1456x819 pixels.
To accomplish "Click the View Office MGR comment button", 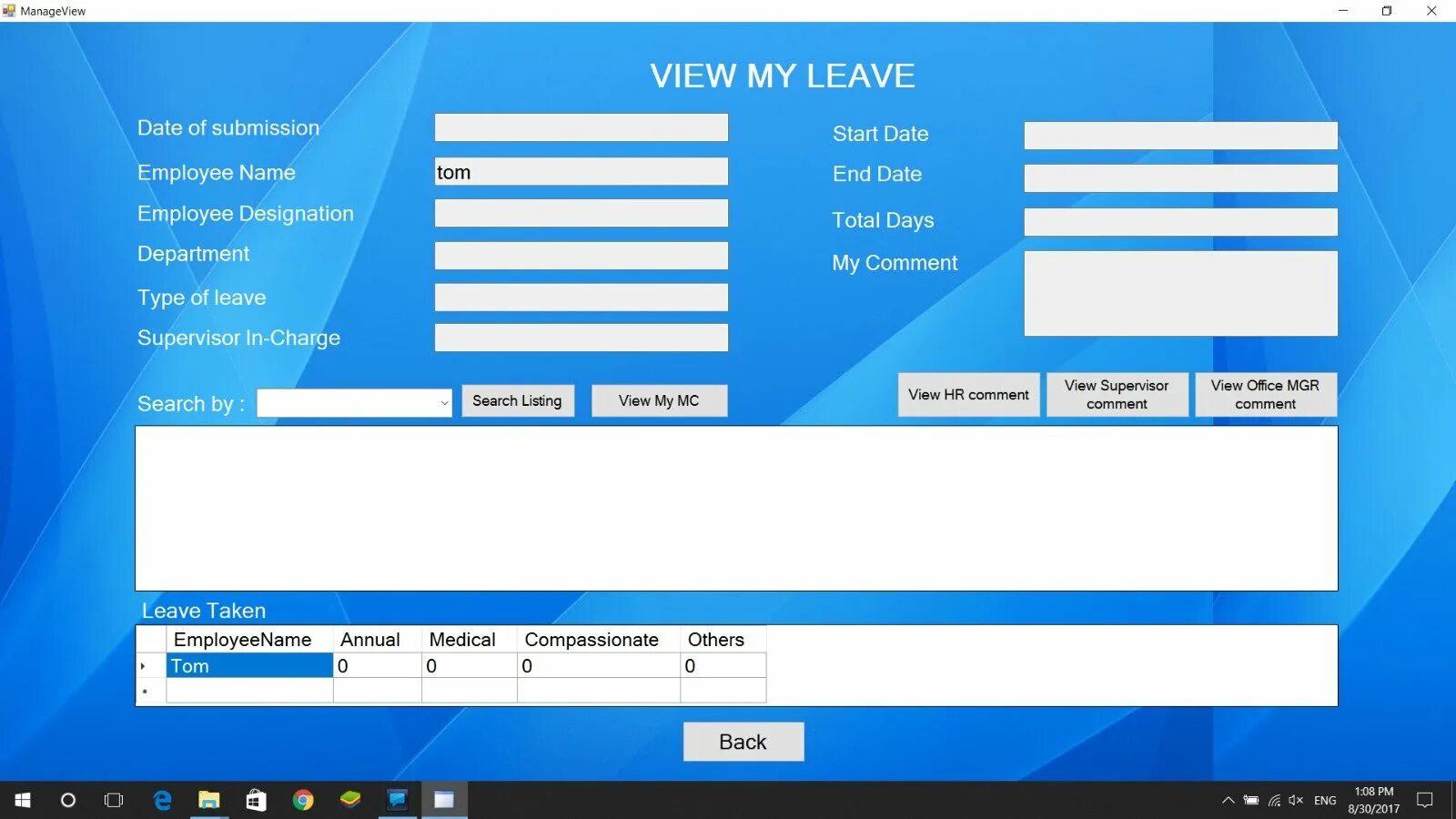I will (x=1265, y=395).
